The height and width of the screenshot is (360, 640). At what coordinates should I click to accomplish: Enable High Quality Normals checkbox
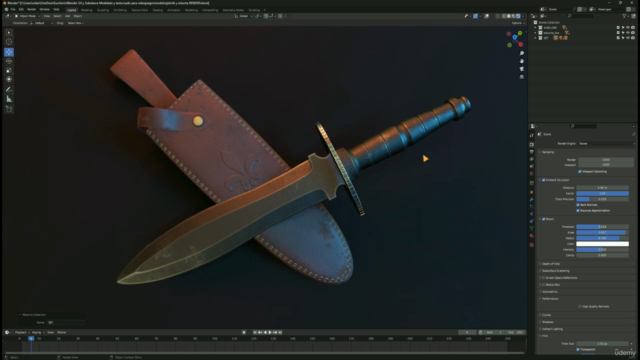580,307
